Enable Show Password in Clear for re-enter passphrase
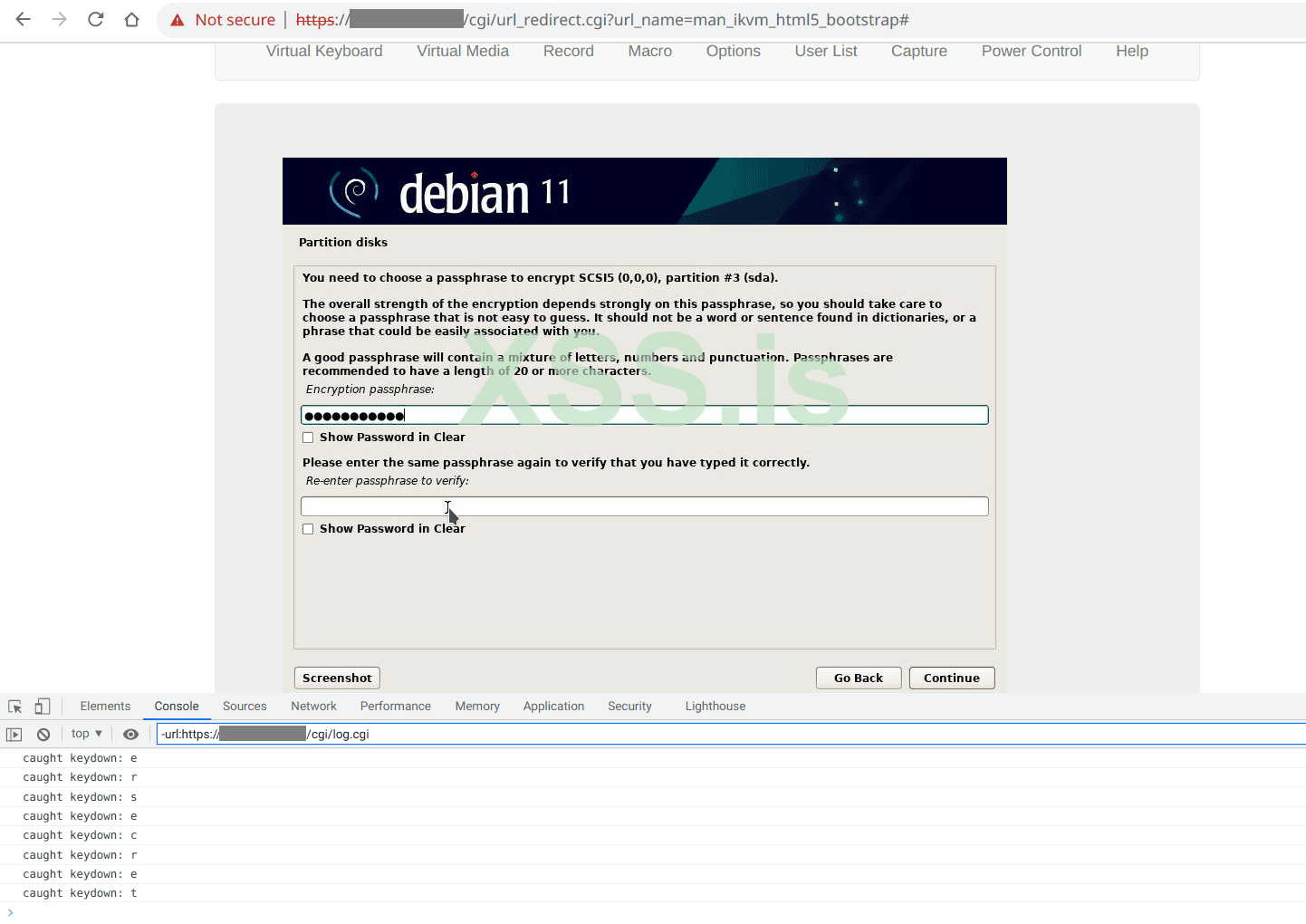This screenshot has height=924, width=1306. pos(308,529)
